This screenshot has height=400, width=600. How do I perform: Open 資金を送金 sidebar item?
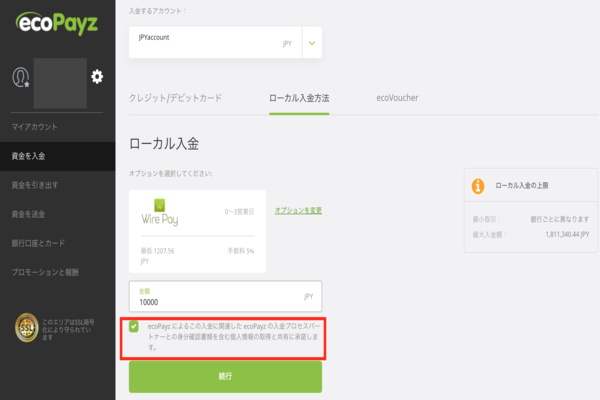coord(28,214)
